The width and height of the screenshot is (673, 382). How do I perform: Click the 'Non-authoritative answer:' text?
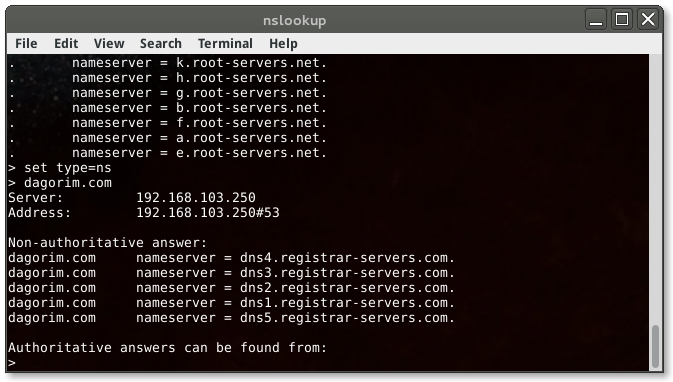point(107,243)
